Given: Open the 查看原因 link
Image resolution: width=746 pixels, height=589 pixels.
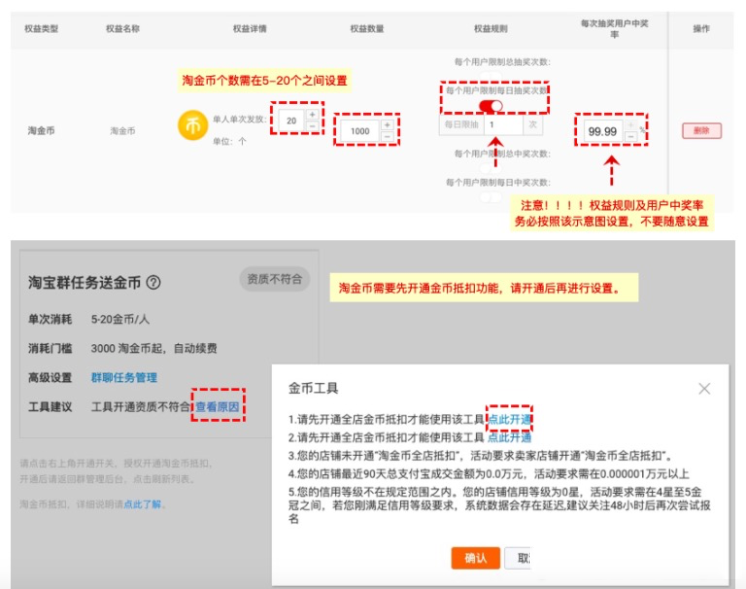Looking at the screenshot, I should [x=217, y=407].
